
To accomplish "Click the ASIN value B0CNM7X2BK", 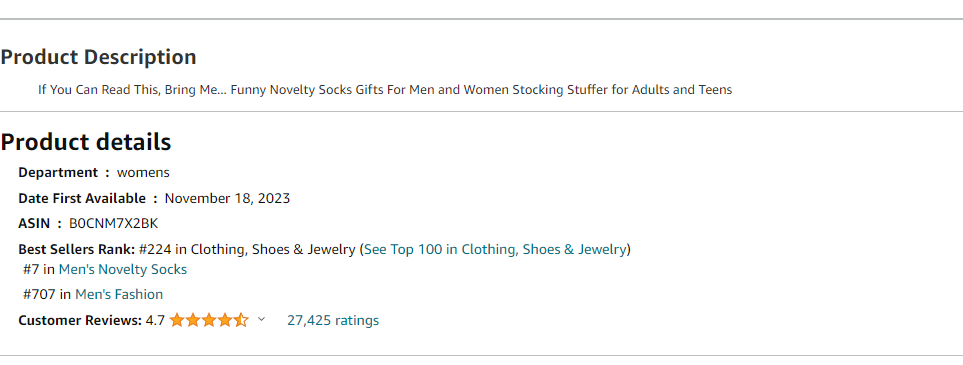I will pos(114,223).
